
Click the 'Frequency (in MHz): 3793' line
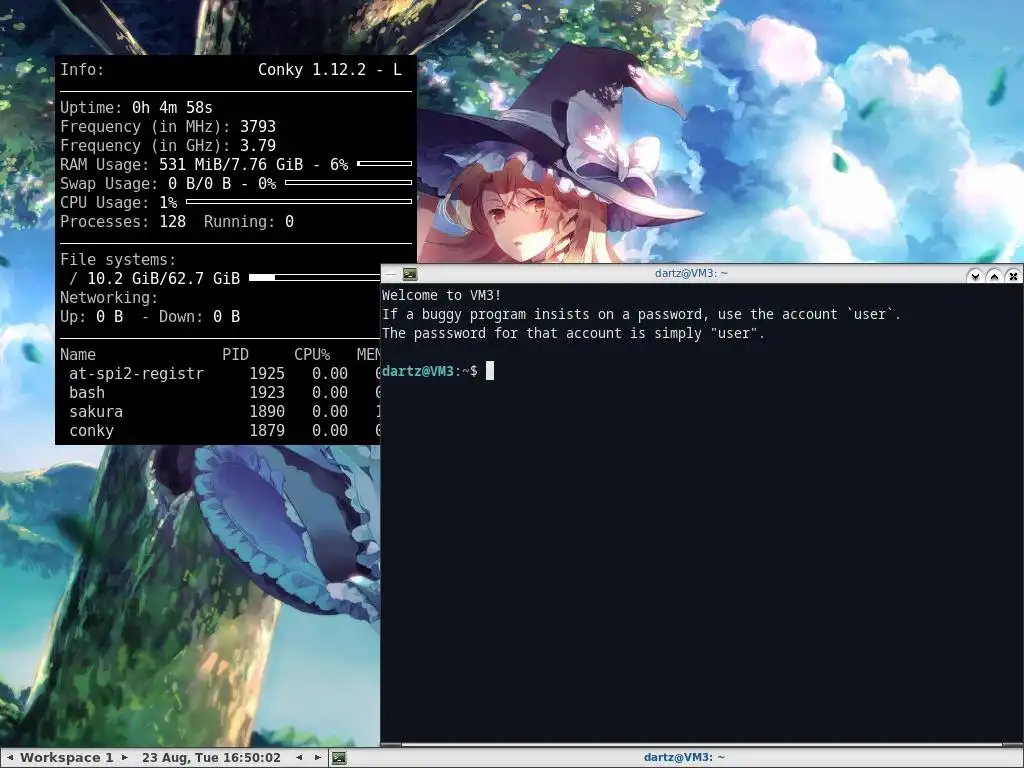click(168, 127)
